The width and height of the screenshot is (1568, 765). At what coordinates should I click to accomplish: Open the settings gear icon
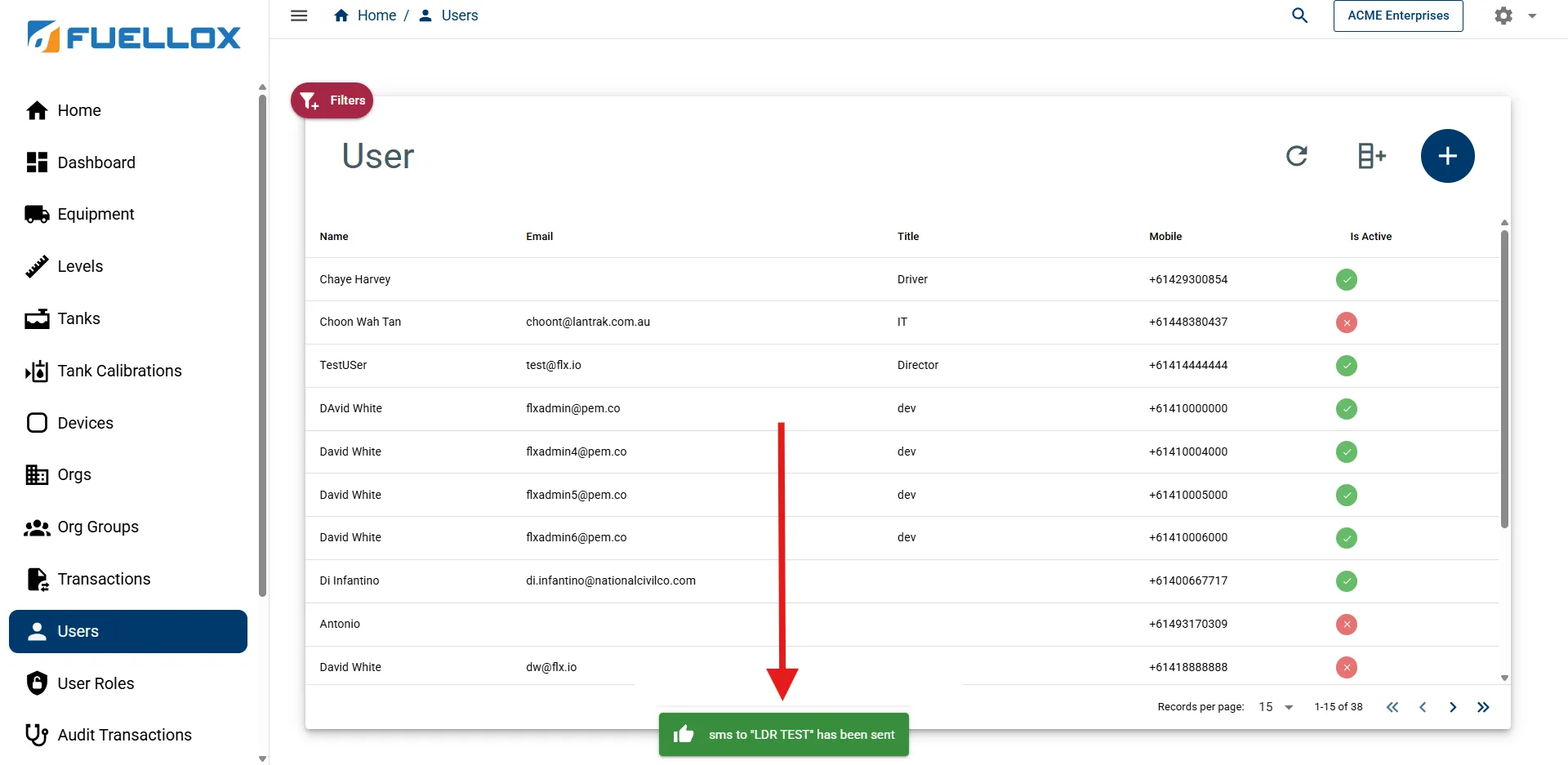[1503, 16]
